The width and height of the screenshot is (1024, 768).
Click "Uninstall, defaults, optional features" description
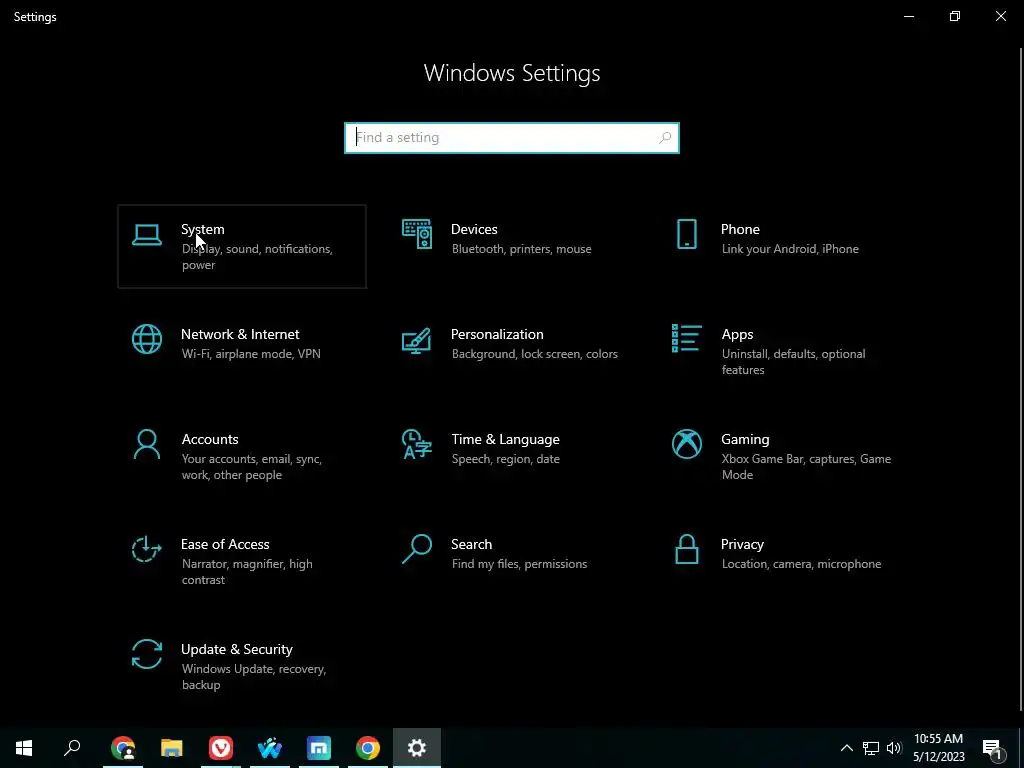tap(793, 362)
